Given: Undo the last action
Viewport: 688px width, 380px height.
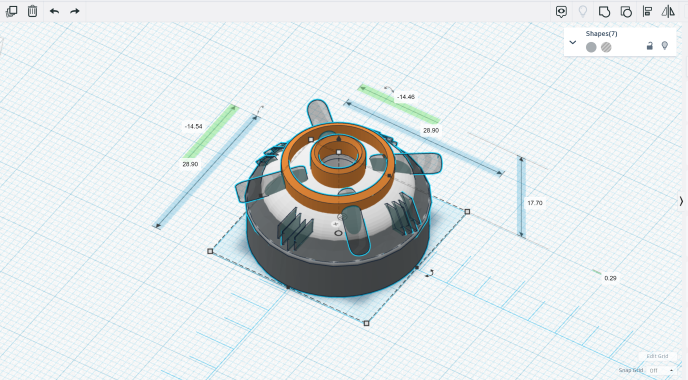Looking at the screenshot, I should pyautogui.click(x=54, y=11).
